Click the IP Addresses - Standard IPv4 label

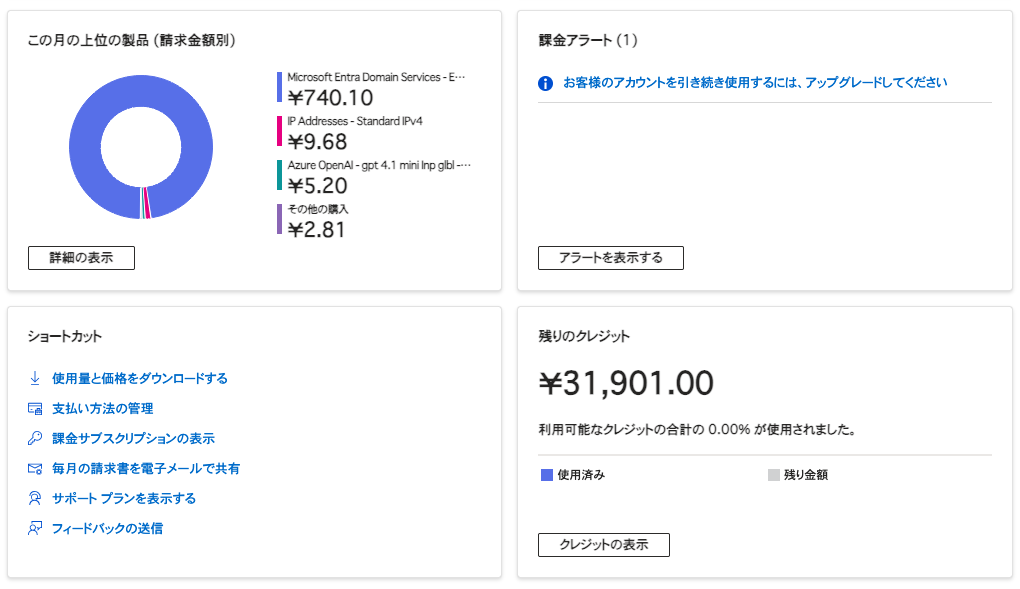tap(355, 121)
